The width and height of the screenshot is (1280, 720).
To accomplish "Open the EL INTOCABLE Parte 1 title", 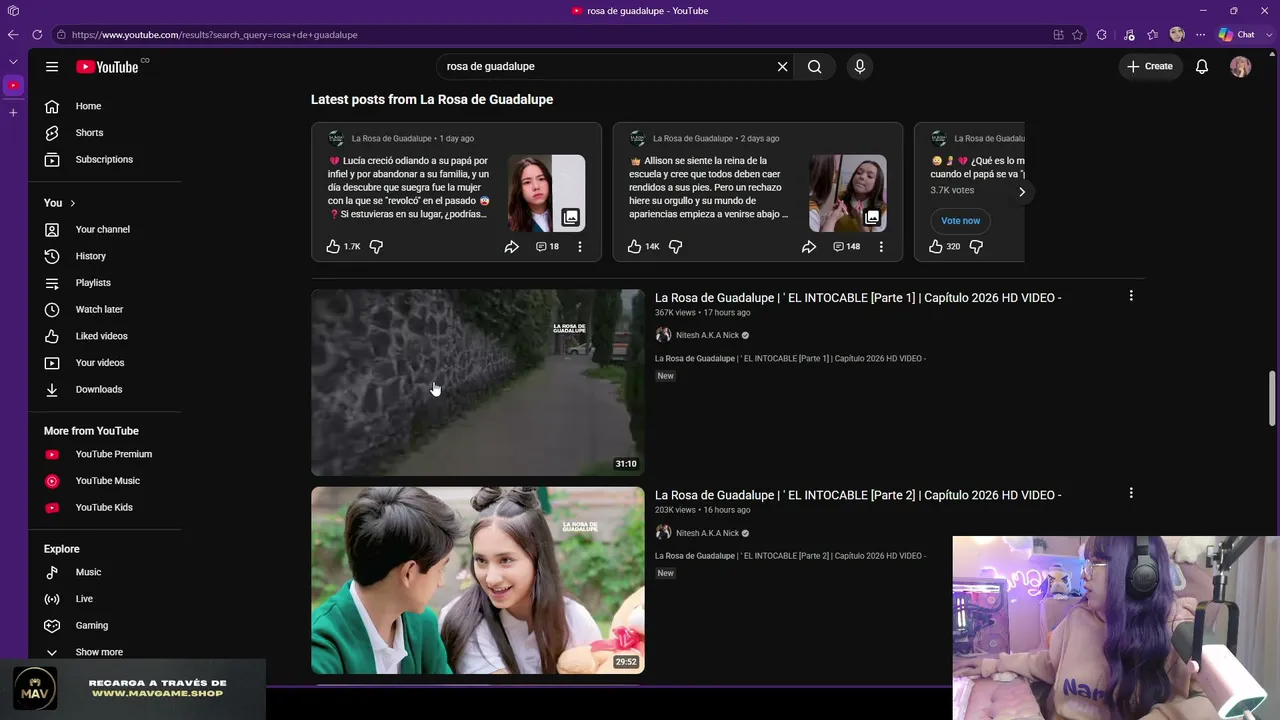I will coord(858,298).
